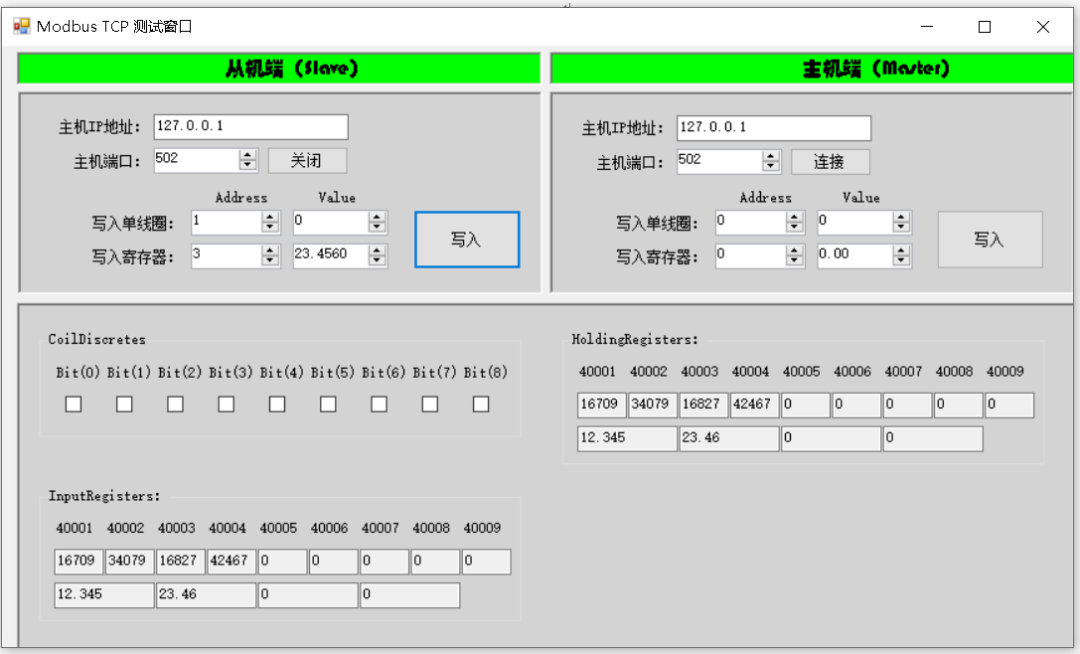
Task: Click the master IP address input field
Action: click(773, 128)
